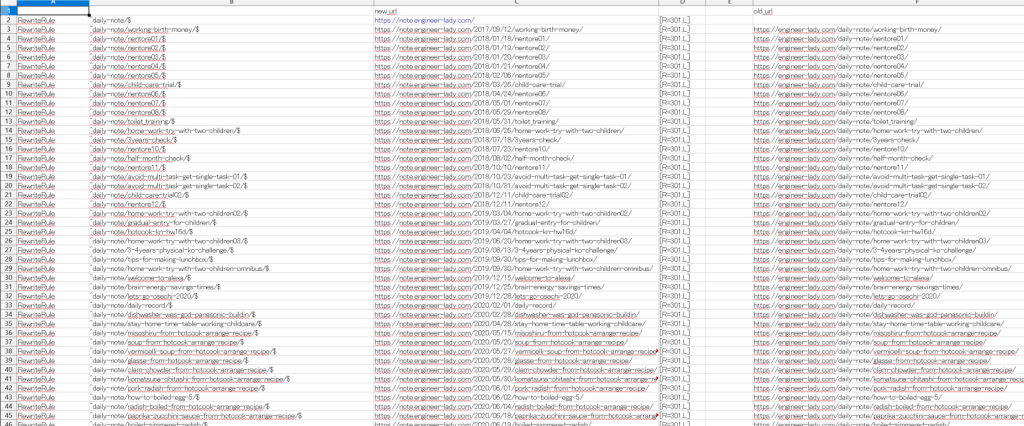Select the 2018/10/23/avoid-multi-task-get-single-task-01/ new URL cell

pos(516,176)
